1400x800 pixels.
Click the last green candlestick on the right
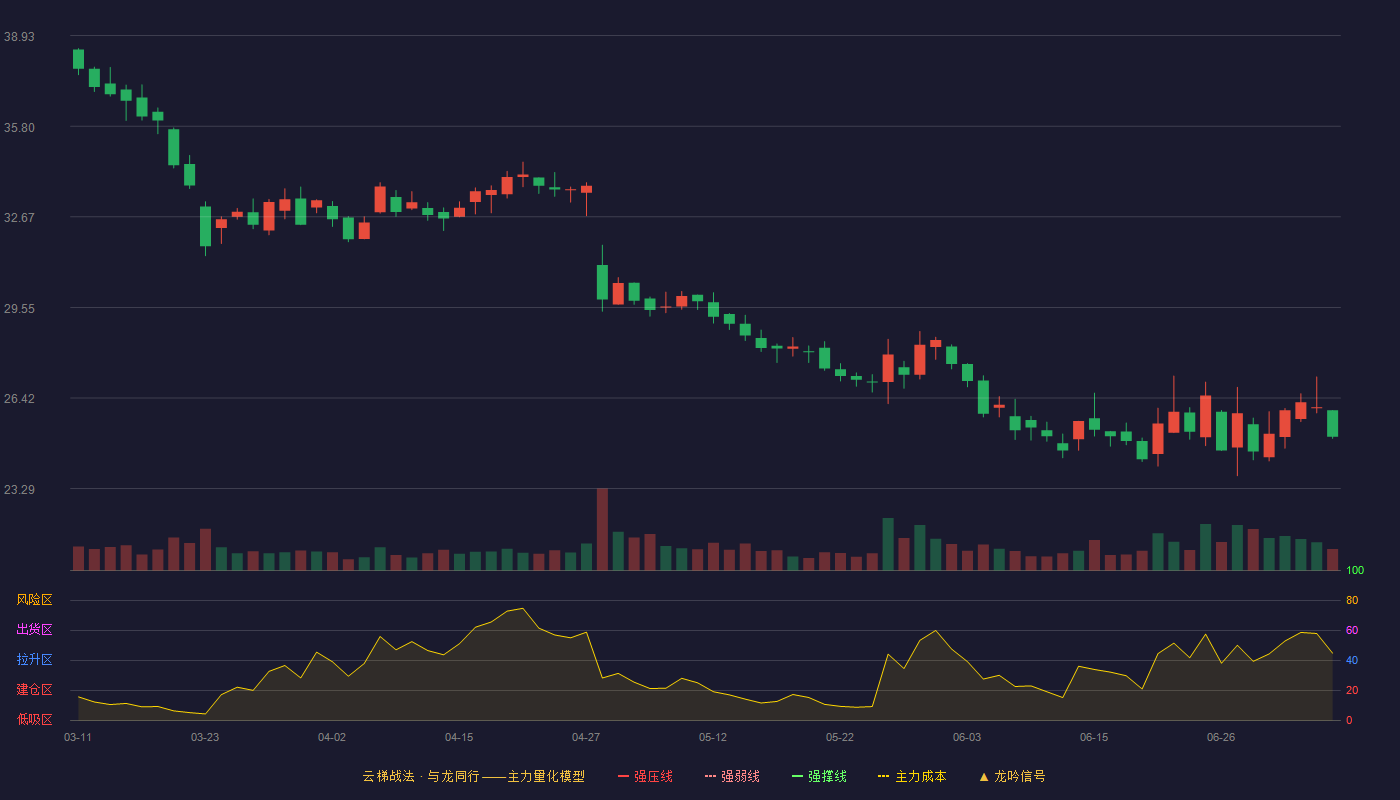pyautogui.click(x=1333, y=423)
